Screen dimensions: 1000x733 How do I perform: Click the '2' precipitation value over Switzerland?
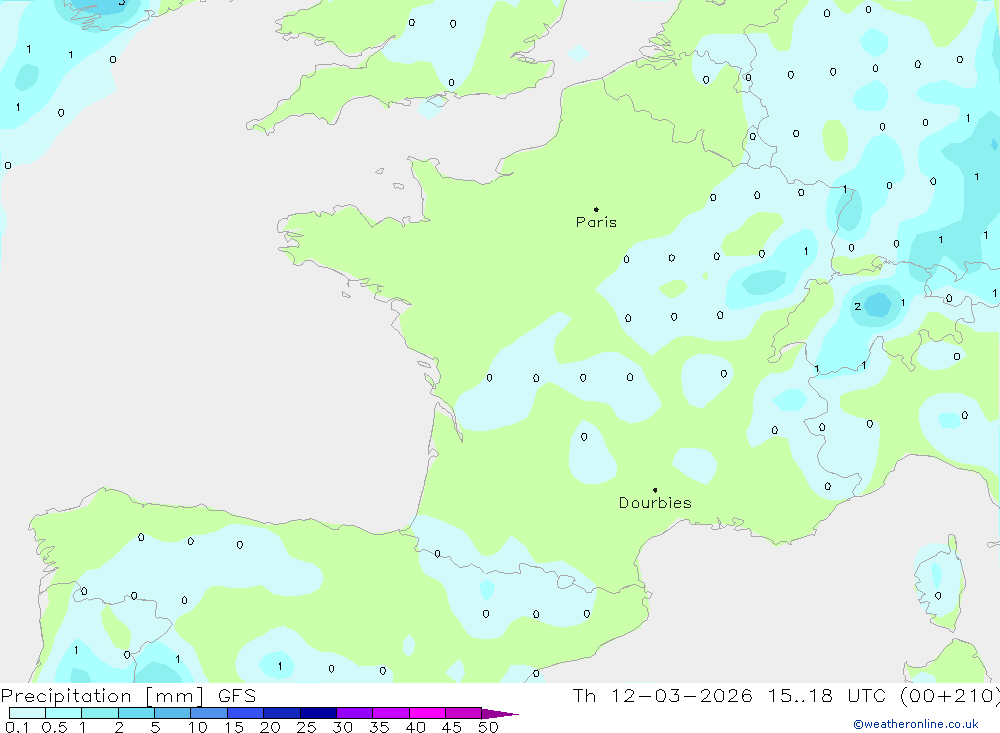(858, 306)
